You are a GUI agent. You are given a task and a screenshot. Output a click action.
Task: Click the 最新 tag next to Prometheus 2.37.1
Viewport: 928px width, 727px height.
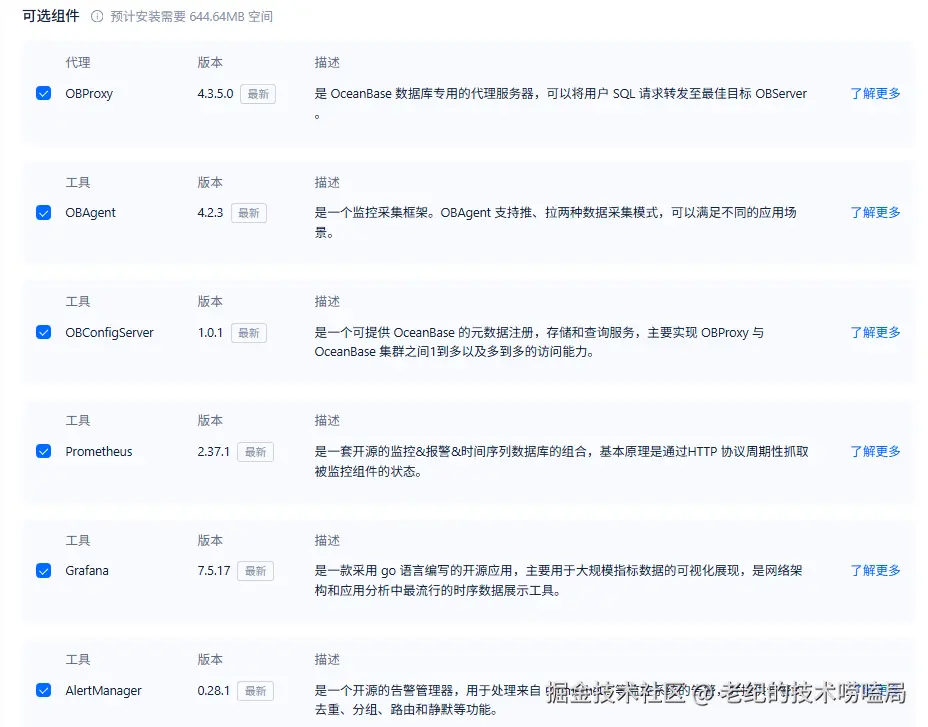pyautogui.click(x=256, y=452)
